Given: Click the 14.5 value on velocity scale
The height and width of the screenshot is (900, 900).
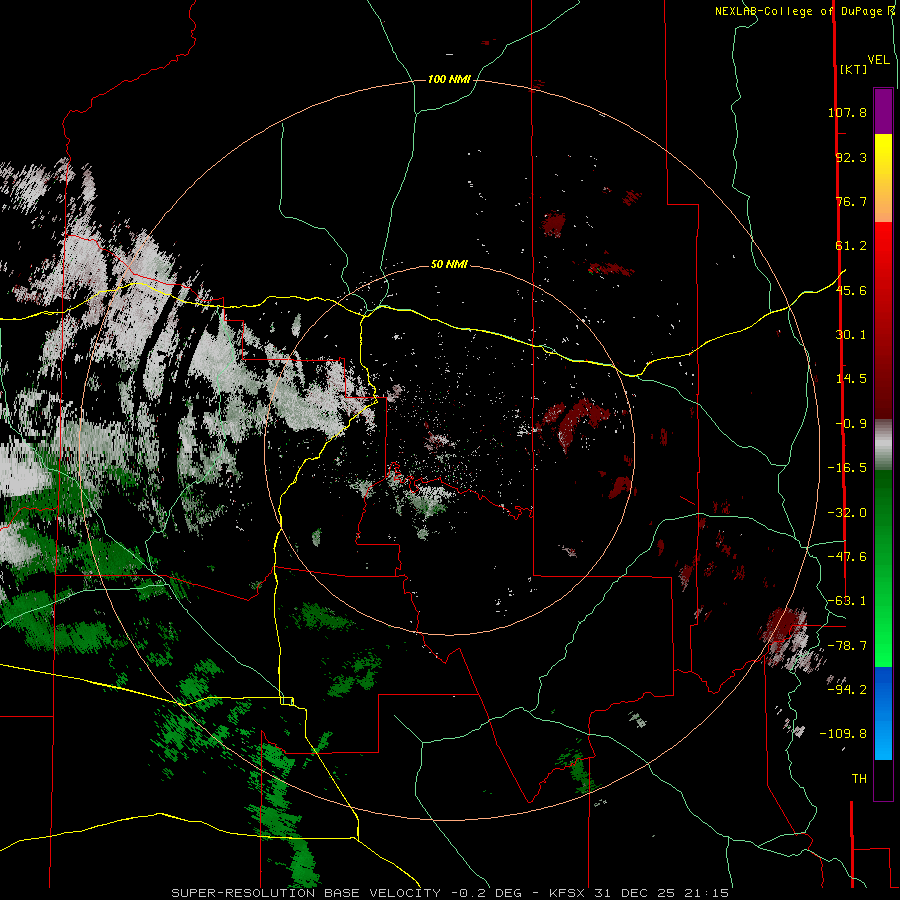Looking at the screenshot, I should pos(851,379).
